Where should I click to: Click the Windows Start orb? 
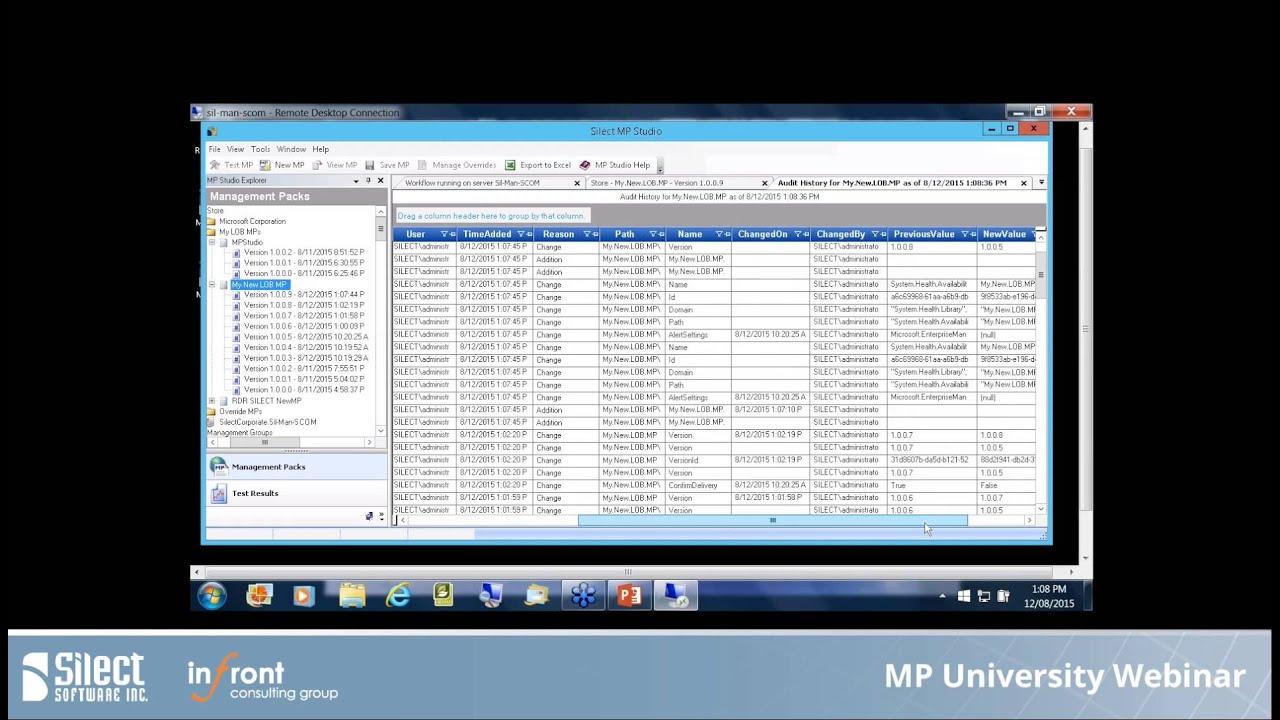coord(212,596)
